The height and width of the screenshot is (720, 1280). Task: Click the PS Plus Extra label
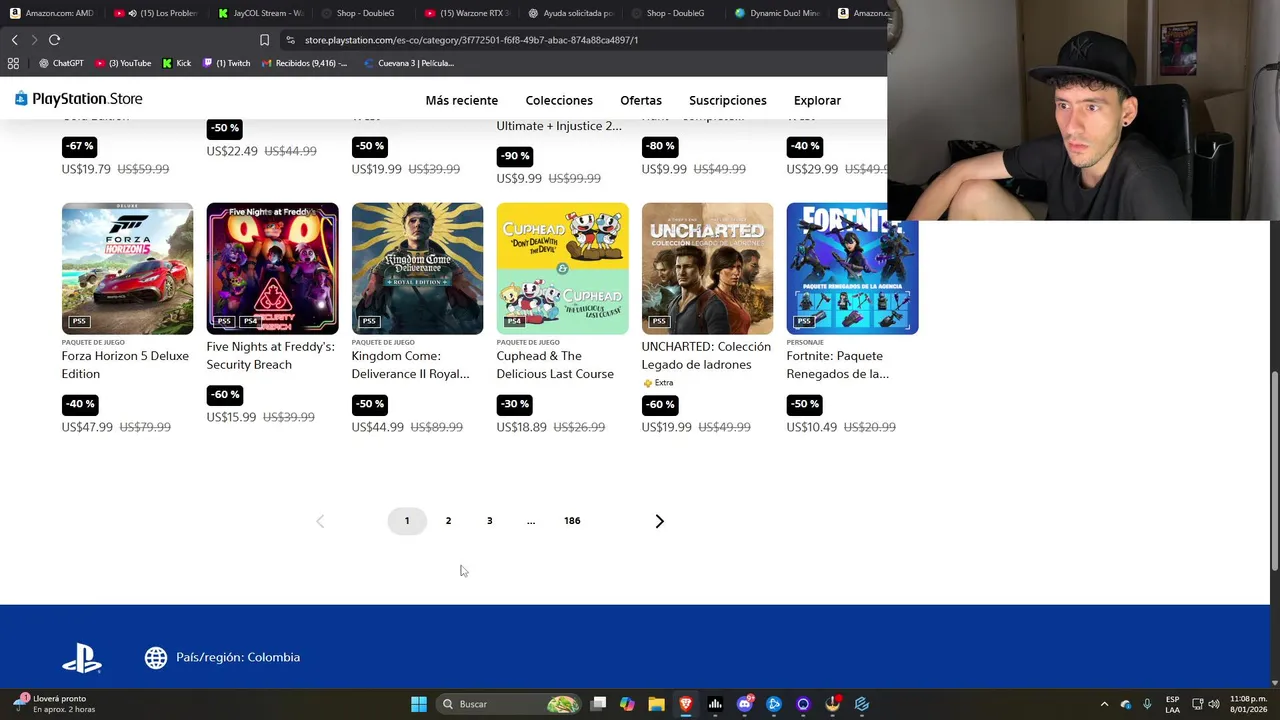(658, 383)
